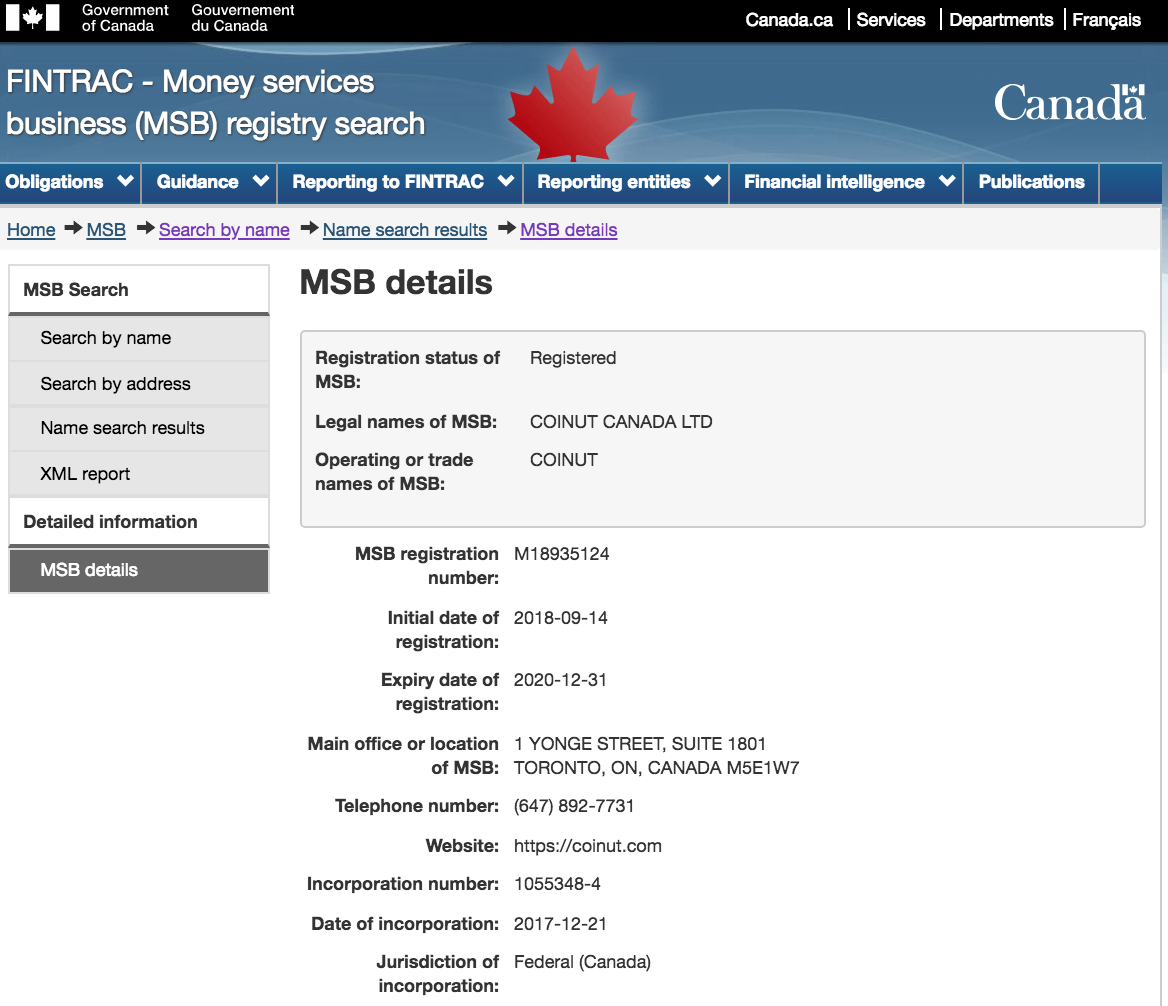
Task: Go to Canada.ca link
Action: (x=789, y=20)
